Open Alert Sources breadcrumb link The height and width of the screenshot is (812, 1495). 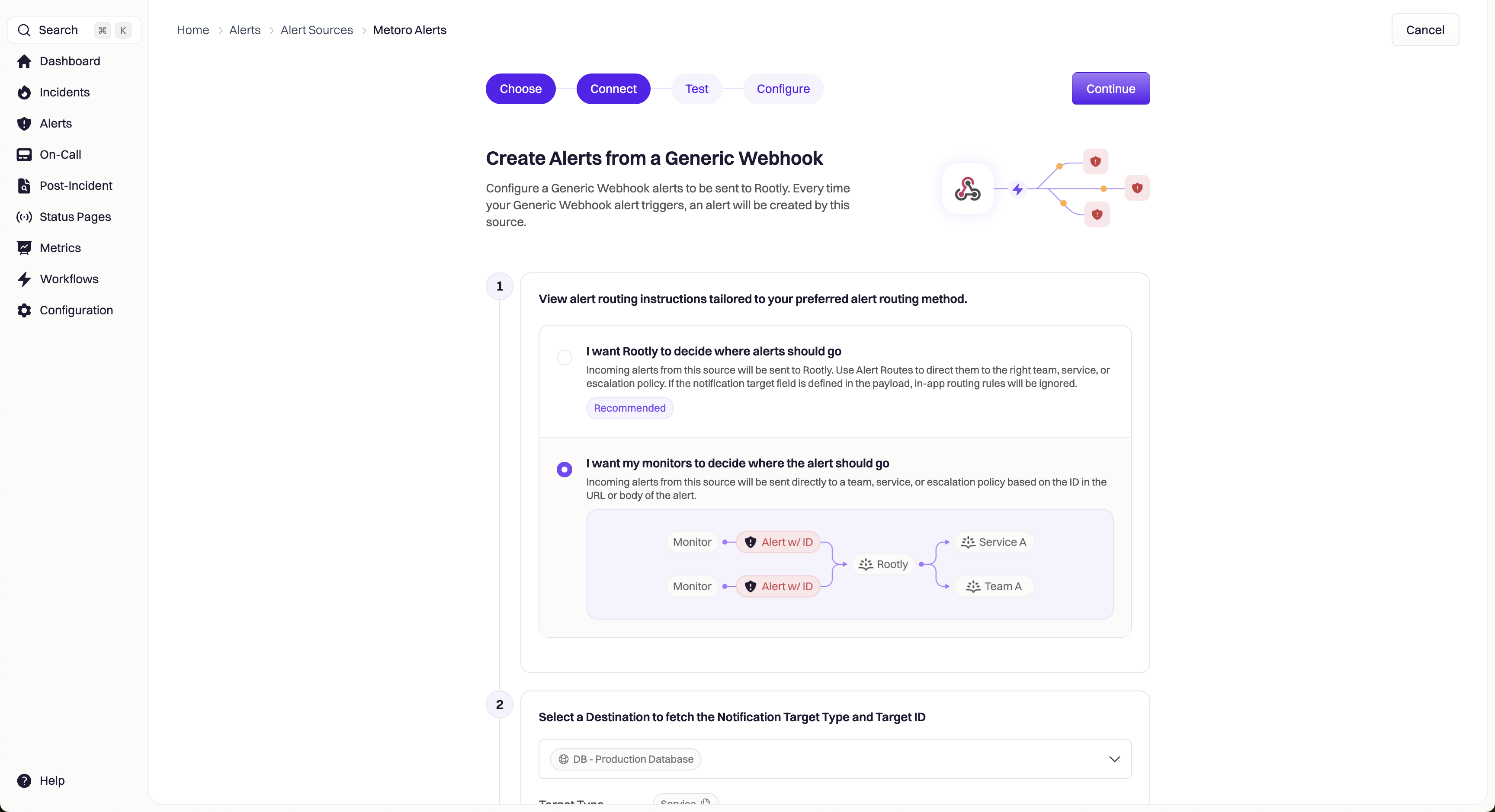[316, 30]
